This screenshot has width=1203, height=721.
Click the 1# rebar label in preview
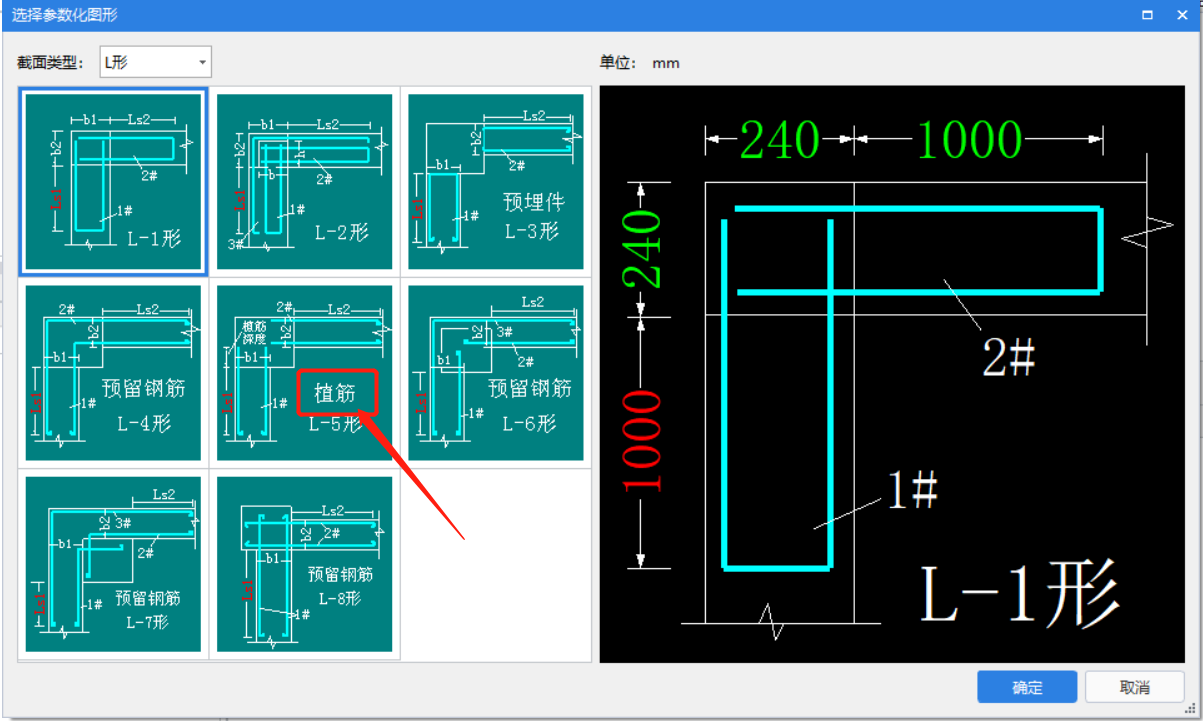pyautogui.click(x=913, y=491)
